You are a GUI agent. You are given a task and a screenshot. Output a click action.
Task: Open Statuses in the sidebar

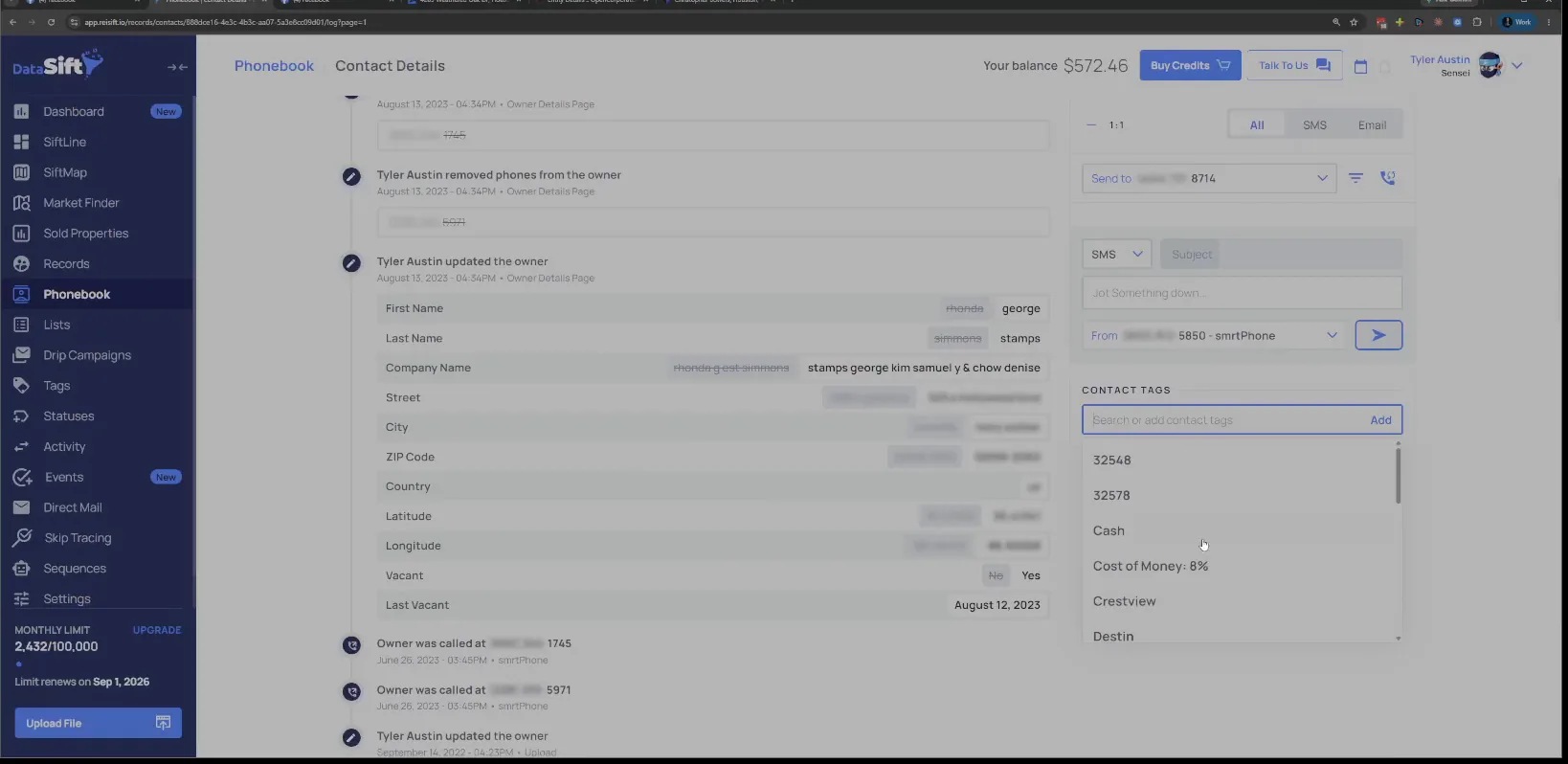[x=68, y=416]
